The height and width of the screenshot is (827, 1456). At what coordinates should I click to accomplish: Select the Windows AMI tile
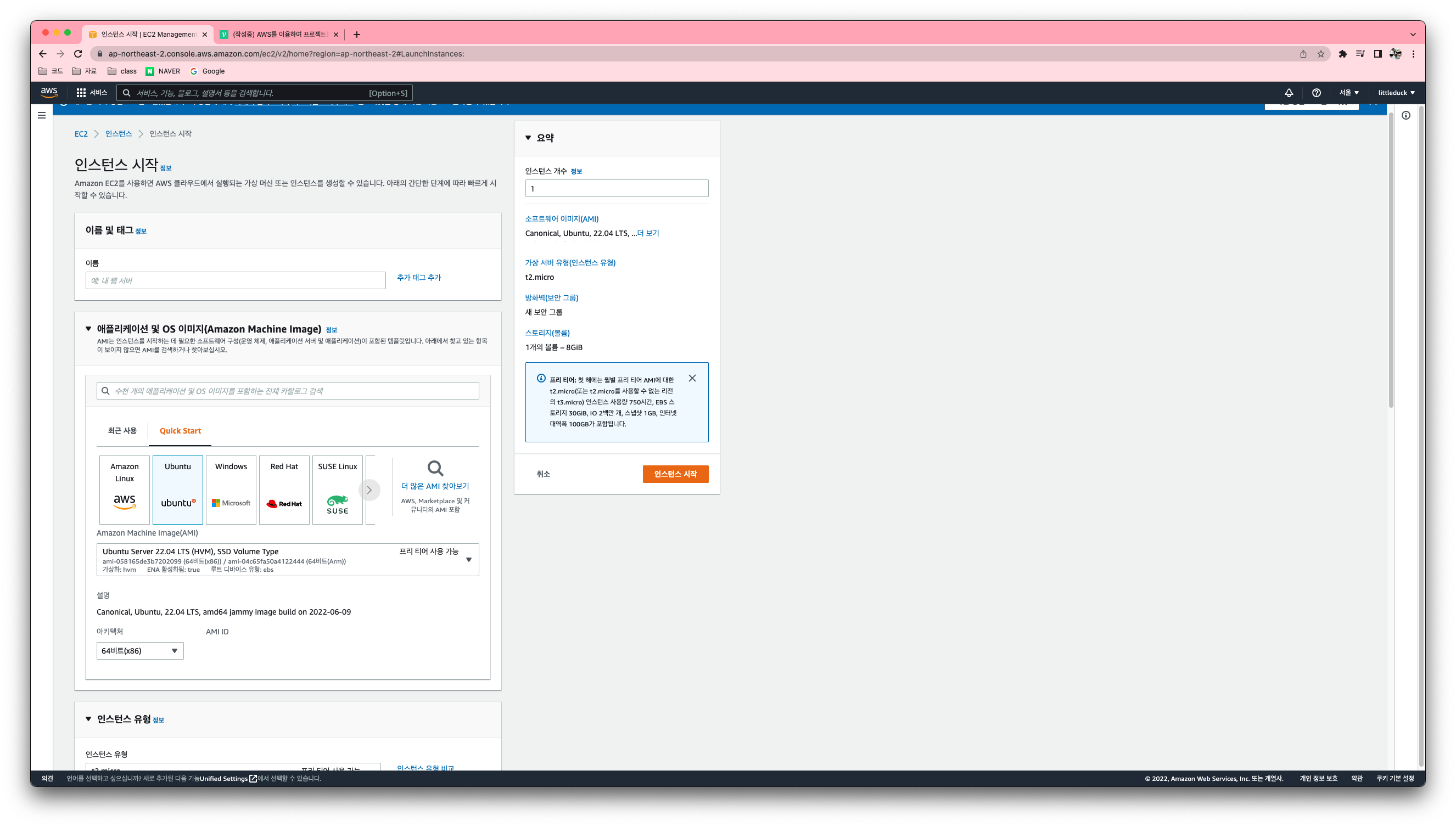pyautogui.click(x=231, y=490)
